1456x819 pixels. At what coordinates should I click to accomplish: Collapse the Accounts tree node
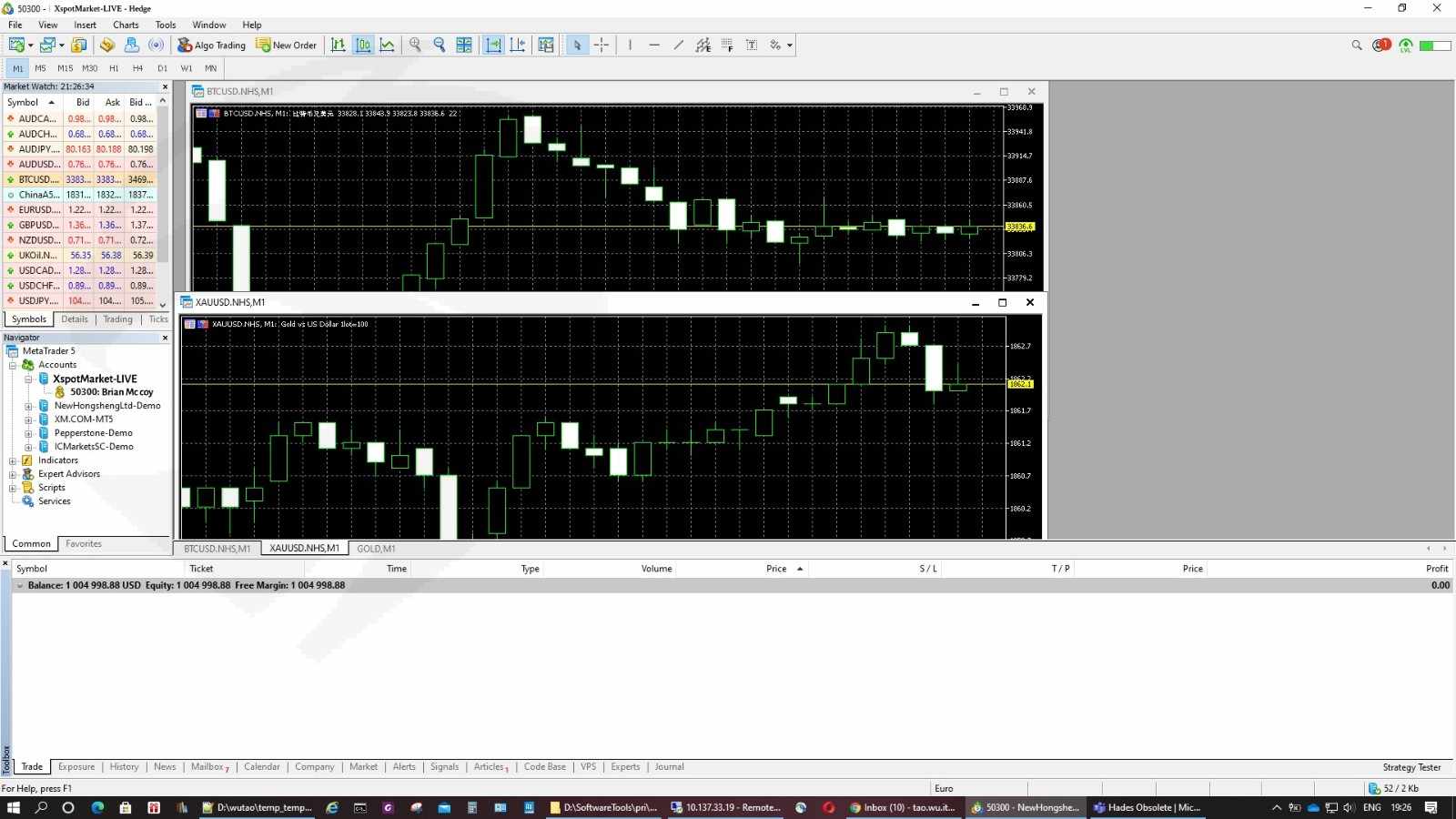[x=13, y=365]
